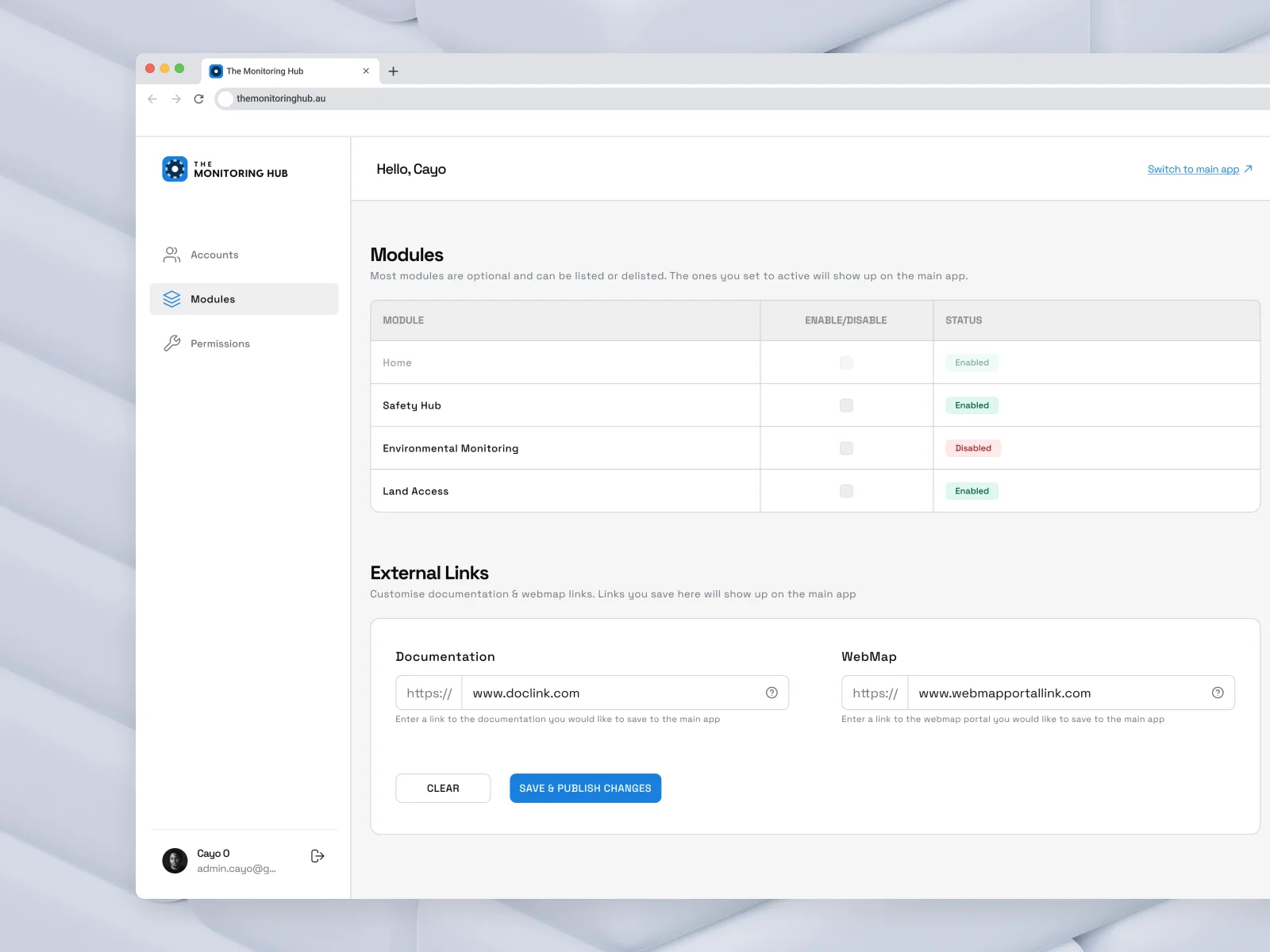Click the Environmental Monitoring row label
The image size is (1270, 952).
[450, 448]
